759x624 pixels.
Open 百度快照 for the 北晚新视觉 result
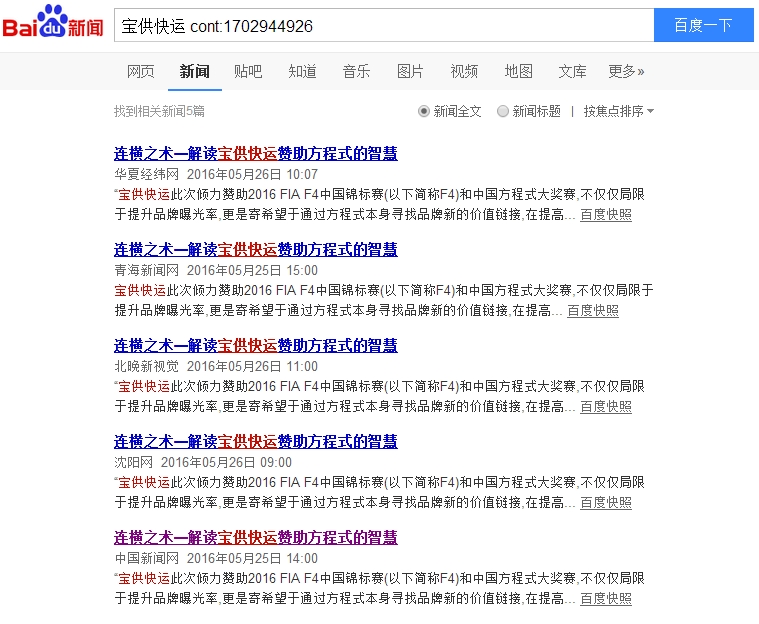point(606,407)
